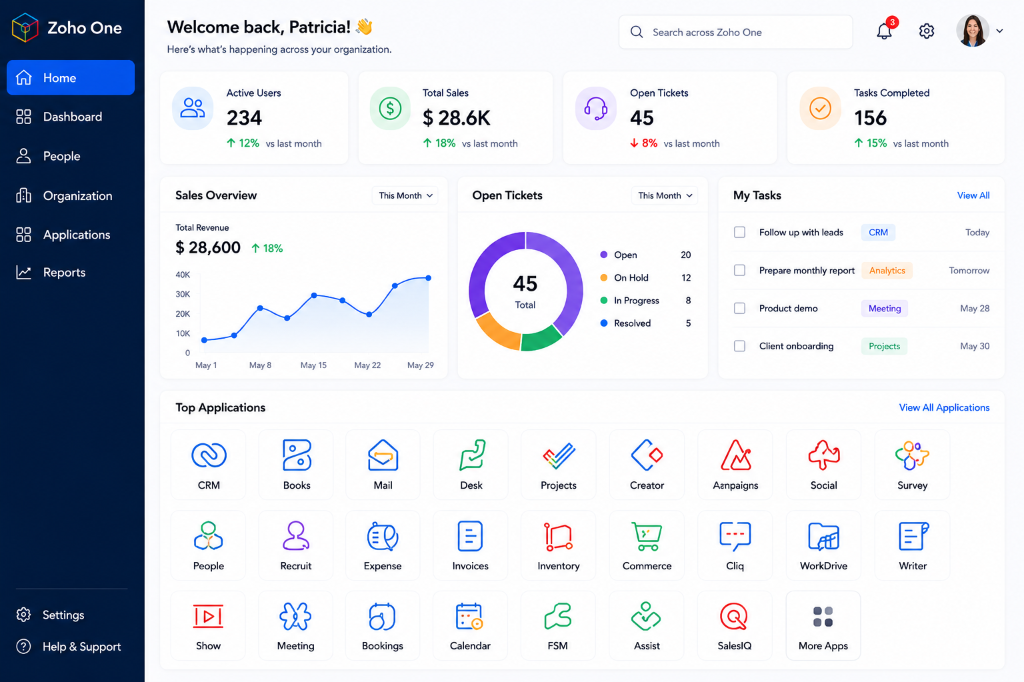Tick the Product demo task checkbox

(x=739, y=308)
